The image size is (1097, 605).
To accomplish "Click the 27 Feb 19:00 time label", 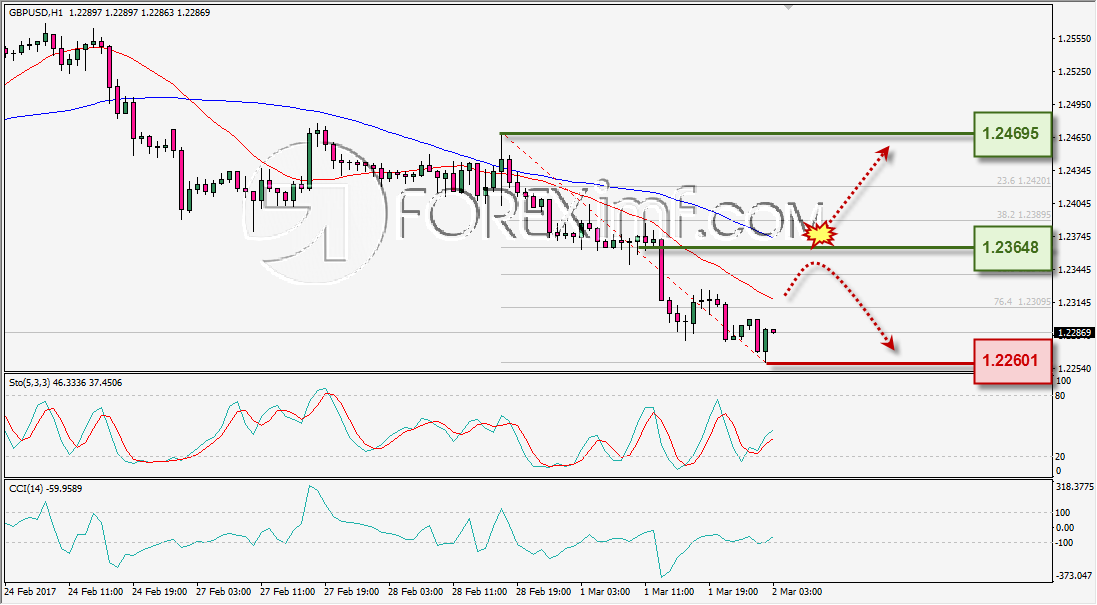I will [x=351, y=592].
